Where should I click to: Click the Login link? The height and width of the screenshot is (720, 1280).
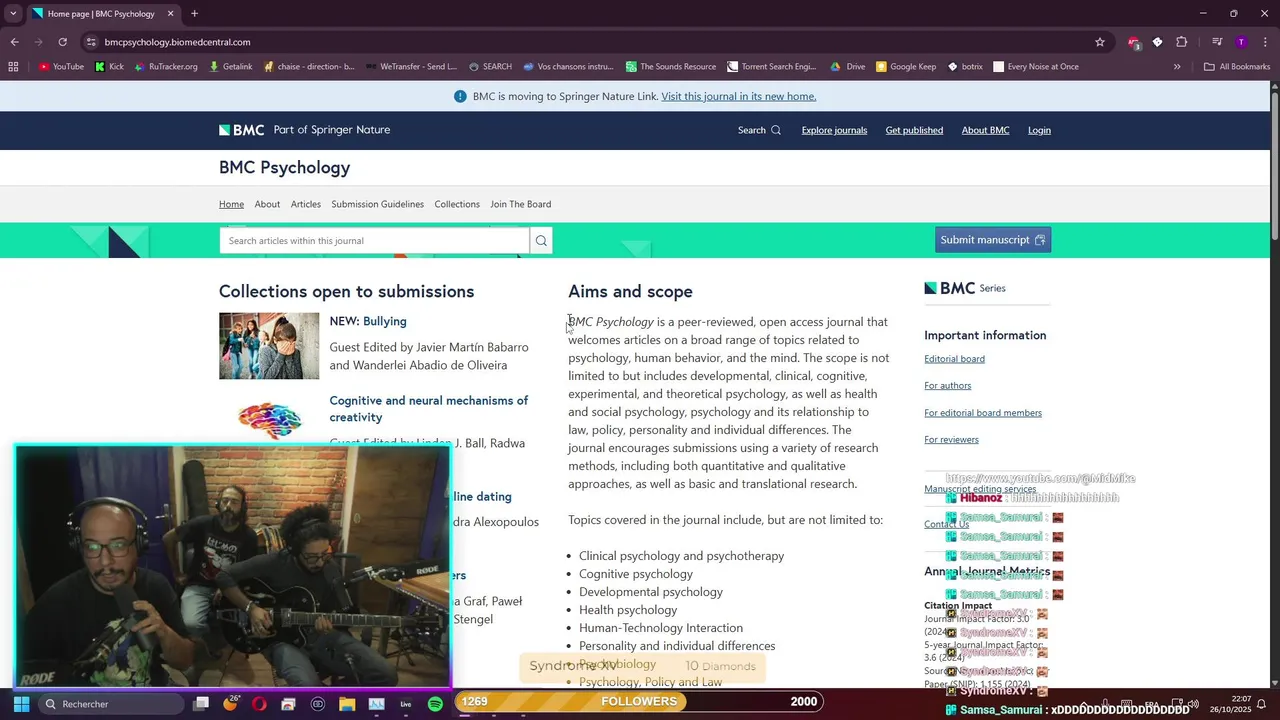(x=1039, y=130)
